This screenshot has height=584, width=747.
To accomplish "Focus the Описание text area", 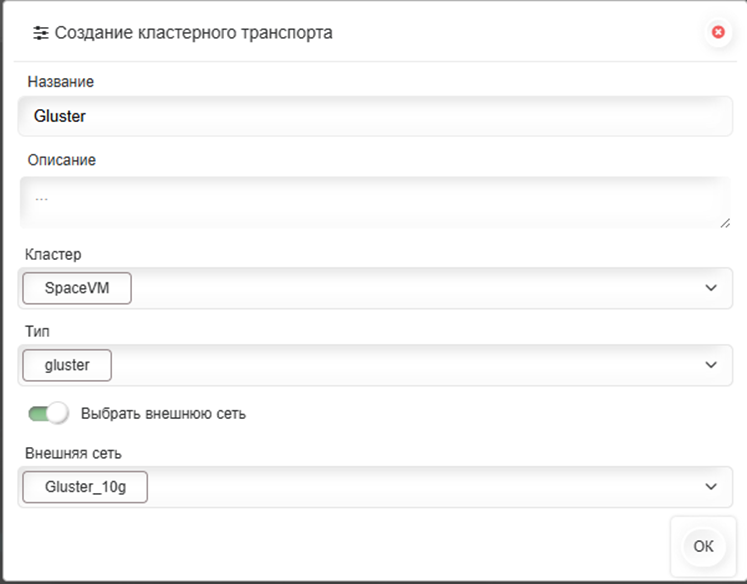I will point(375,202).
